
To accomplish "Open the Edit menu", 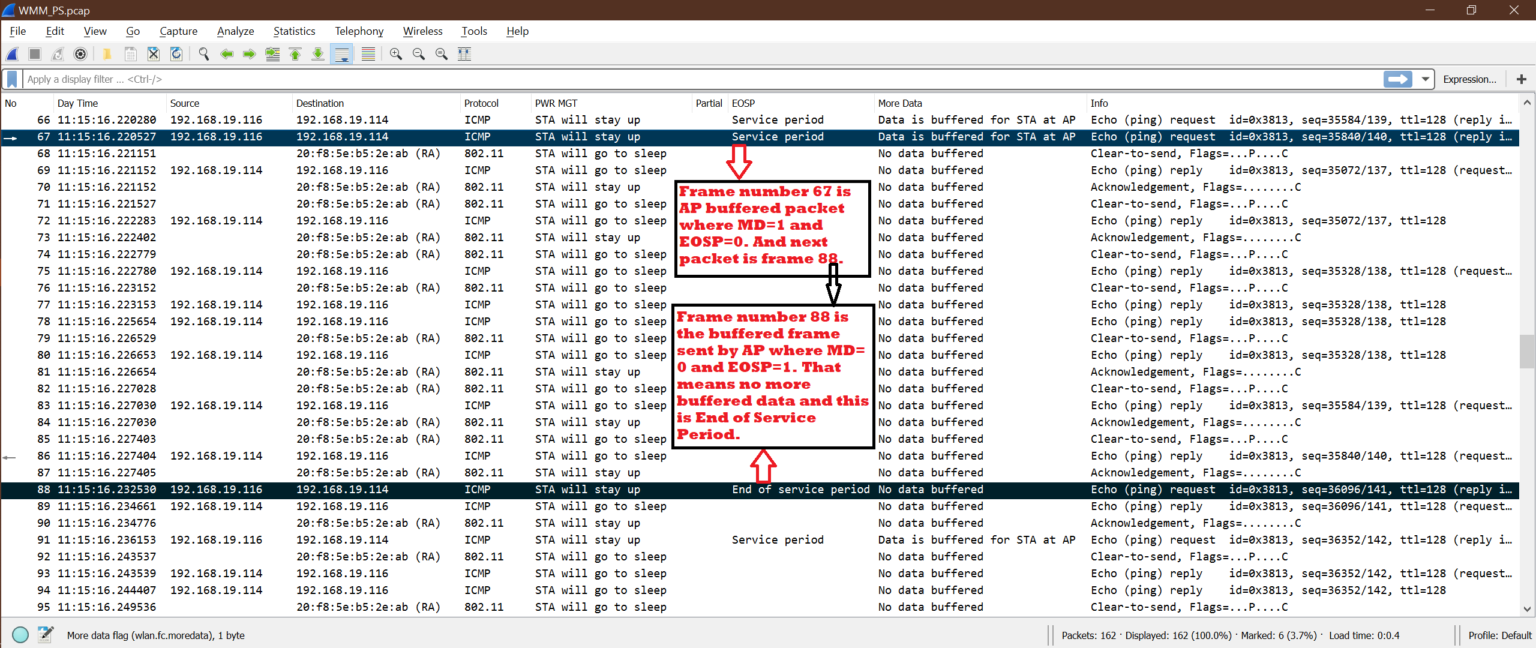I will click(55, 31).
